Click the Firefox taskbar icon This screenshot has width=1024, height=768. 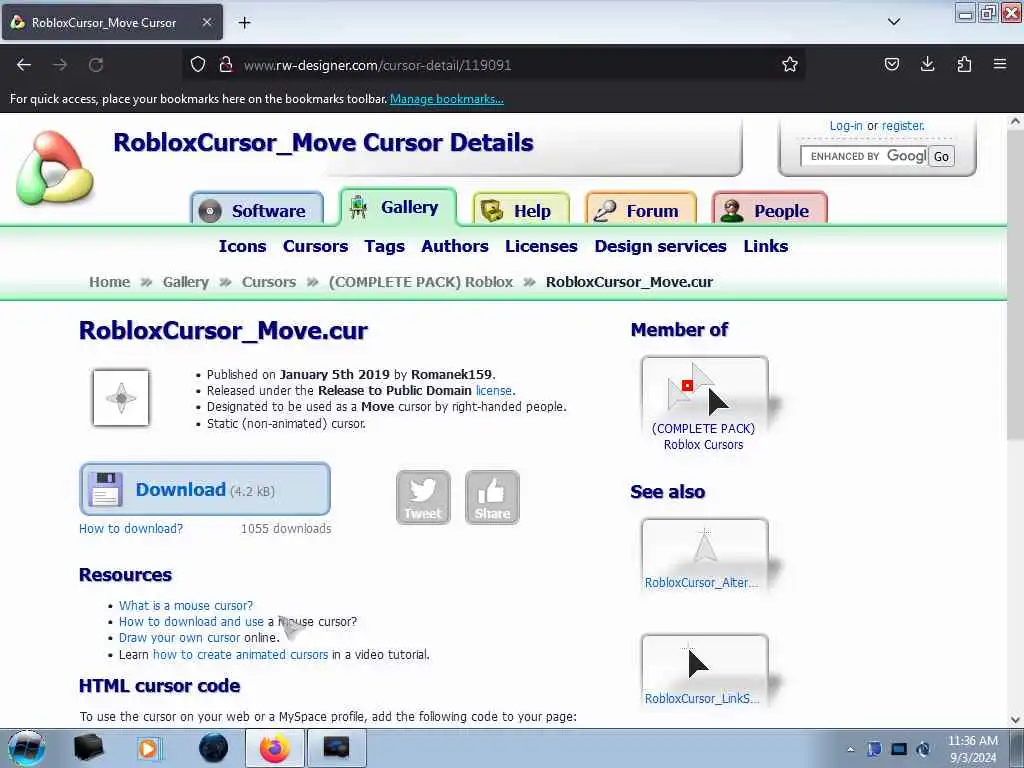click(x=274, y=748)
